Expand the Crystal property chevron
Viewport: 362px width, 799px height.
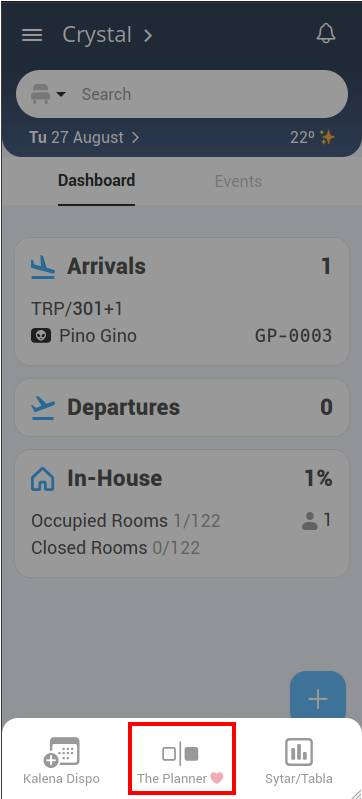[148, 36]
